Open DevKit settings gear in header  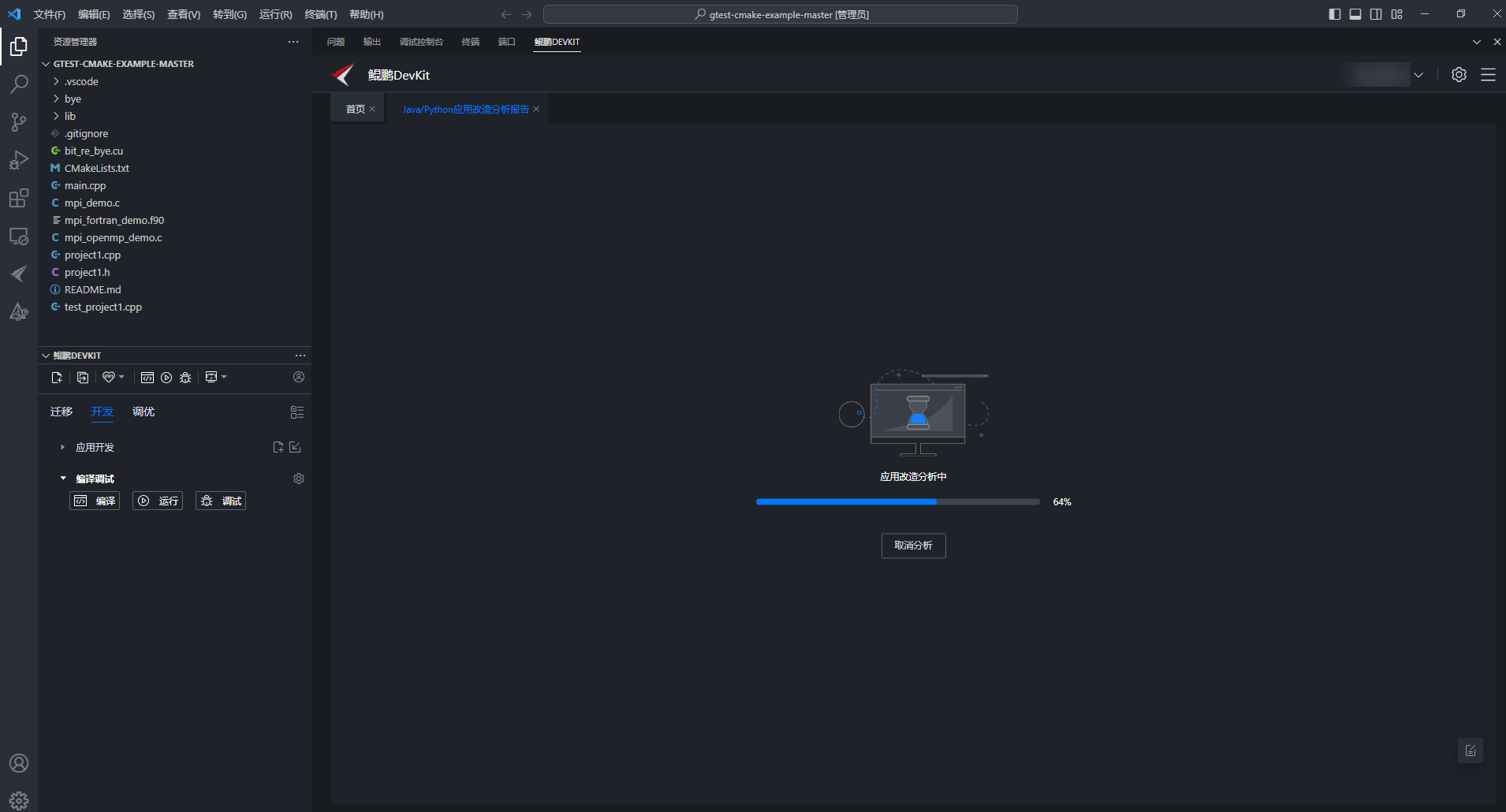1459,74
